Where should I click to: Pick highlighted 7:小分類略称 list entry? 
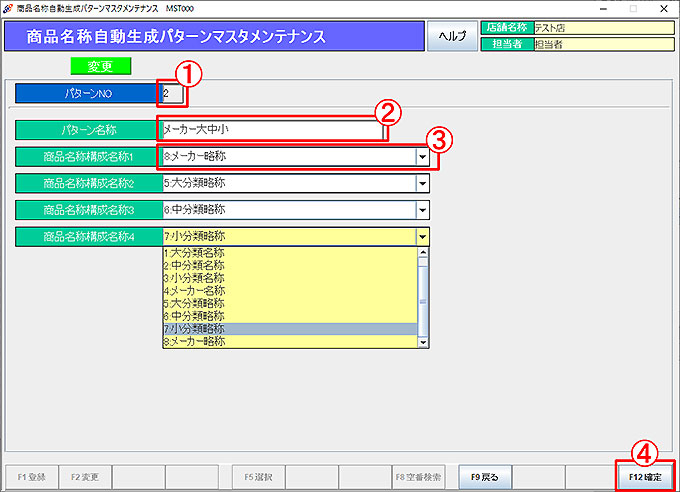[290, 329]
